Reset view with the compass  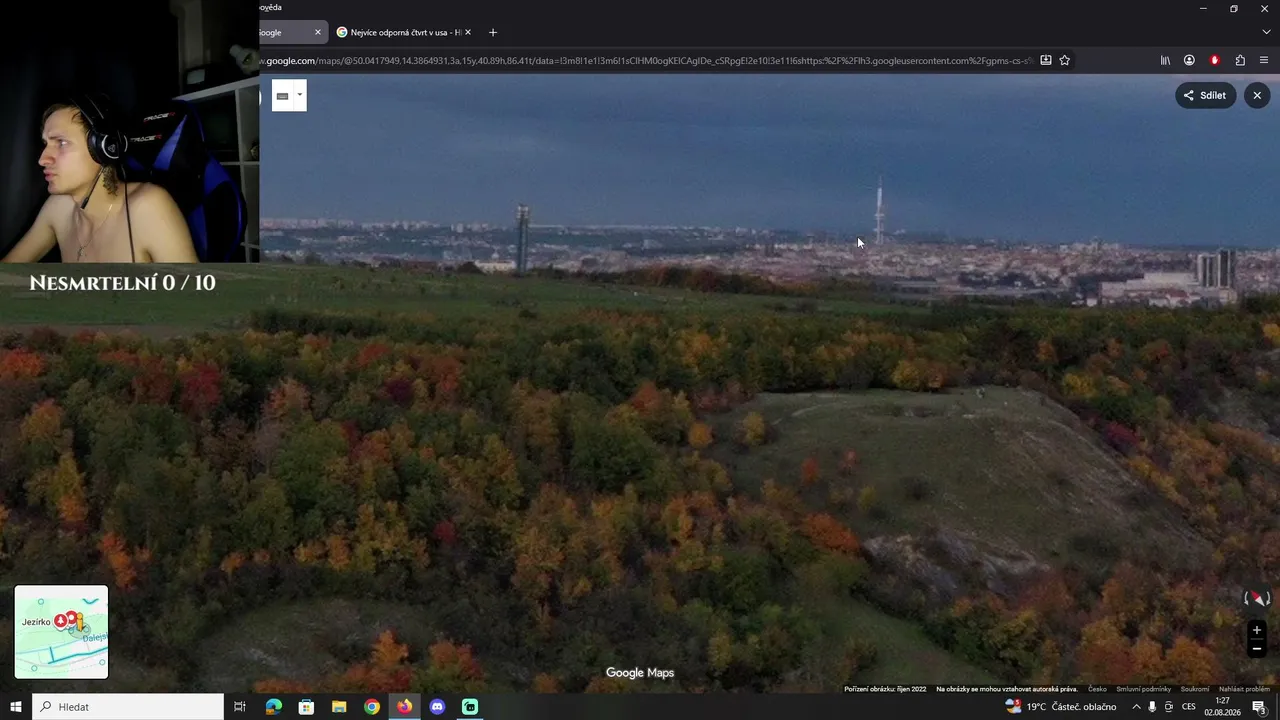point(1257,598)
